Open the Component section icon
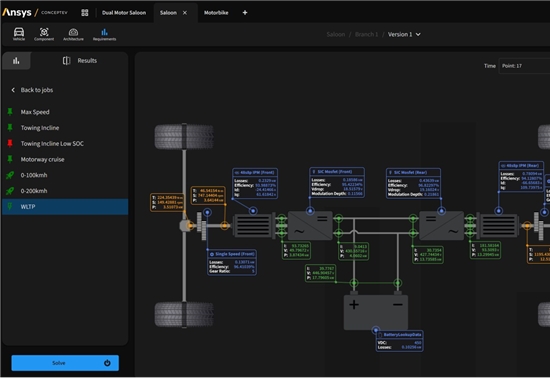550x378 pixels. tap(44, 34)
